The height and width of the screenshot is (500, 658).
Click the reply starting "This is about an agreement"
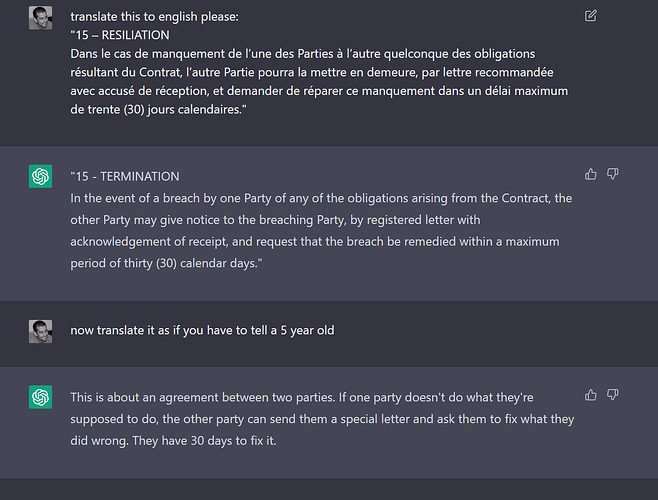pos(322,419)
